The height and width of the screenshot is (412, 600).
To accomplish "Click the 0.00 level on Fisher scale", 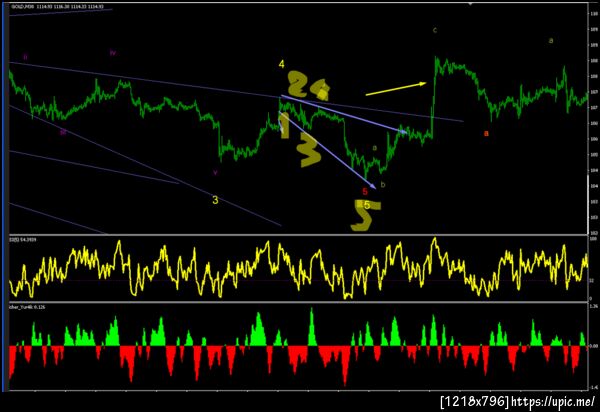I will click(593, 346).
